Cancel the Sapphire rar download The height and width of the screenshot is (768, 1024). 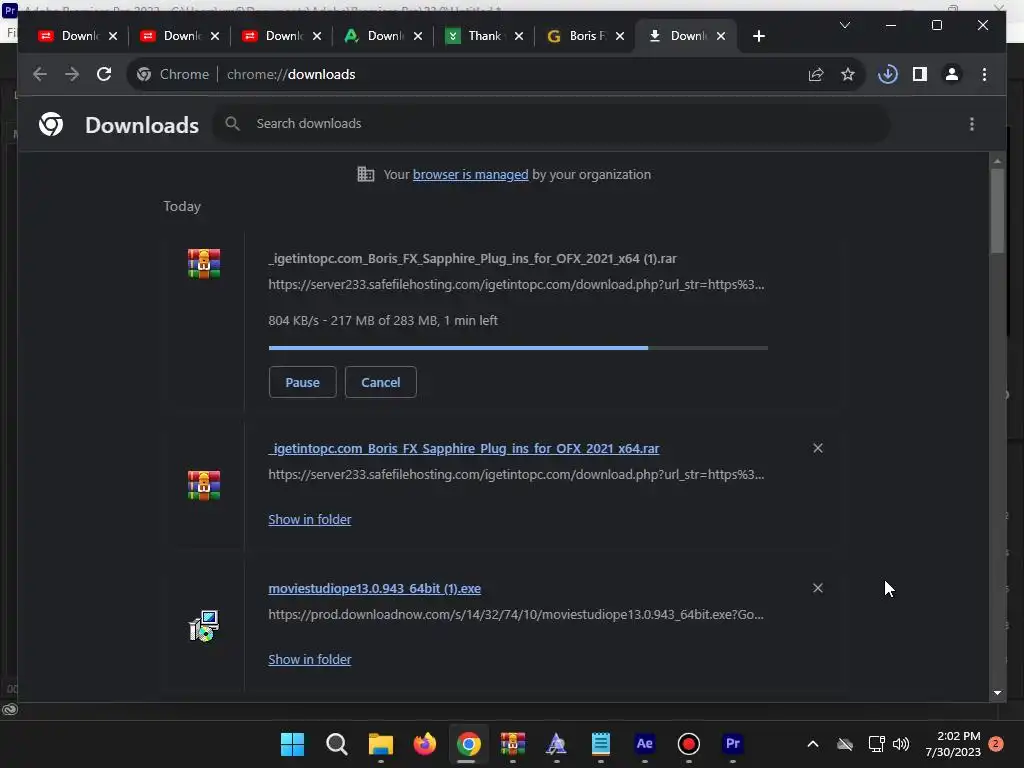[x=381, y=382]
